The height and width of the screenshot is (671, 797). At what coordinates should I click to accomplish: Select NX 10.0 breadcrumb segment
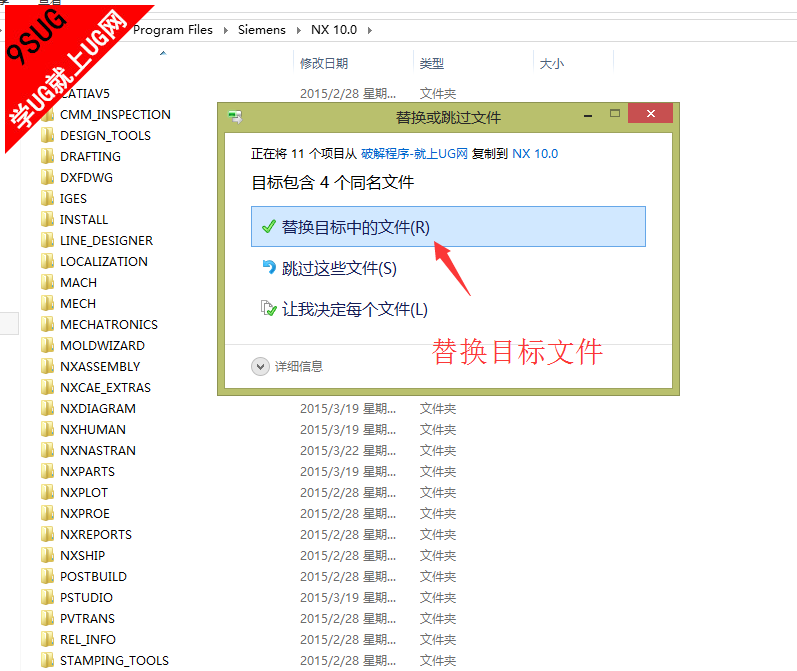[334, 30]
